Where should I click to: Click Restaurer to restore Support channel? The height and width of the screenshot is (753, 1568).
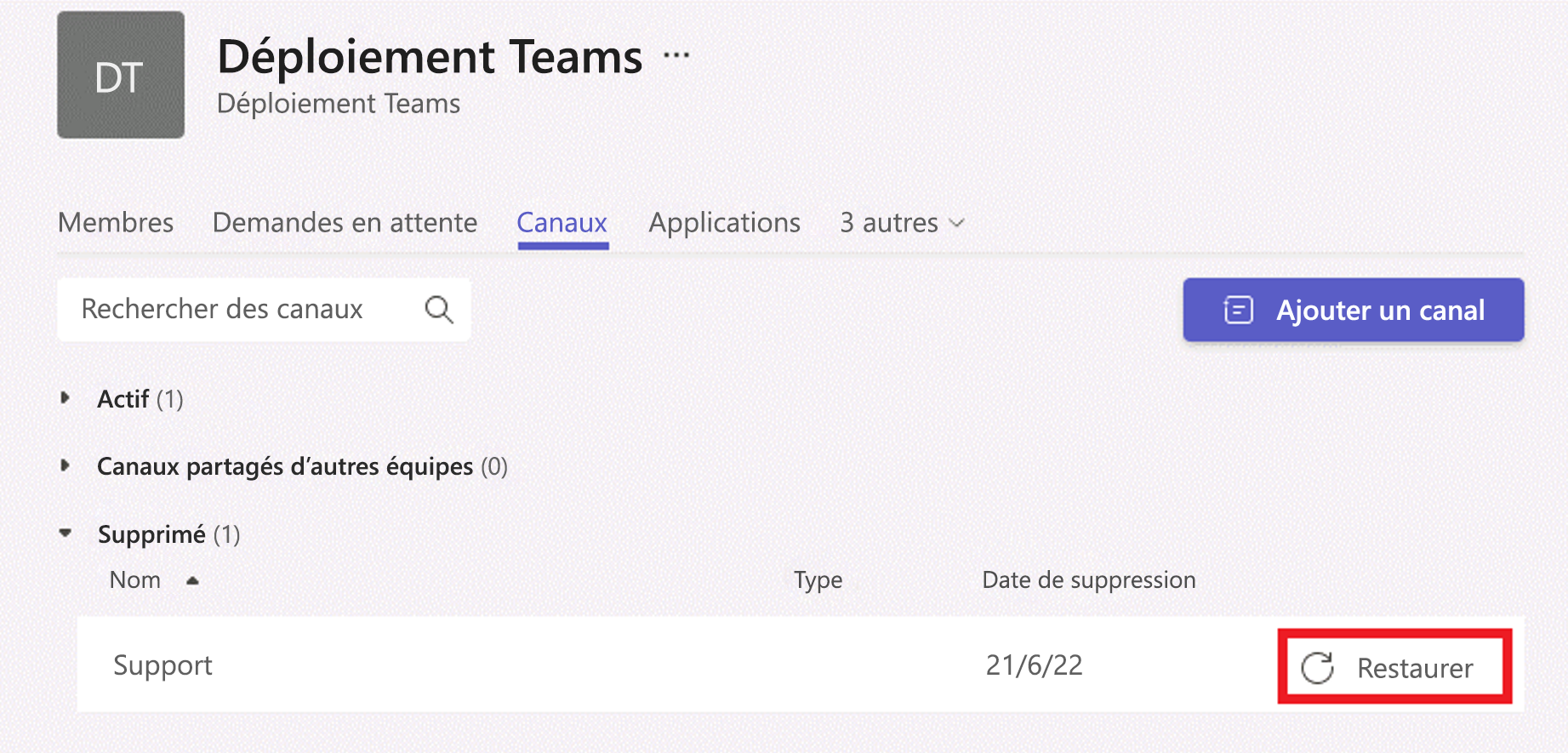[x=1395, y=667]
